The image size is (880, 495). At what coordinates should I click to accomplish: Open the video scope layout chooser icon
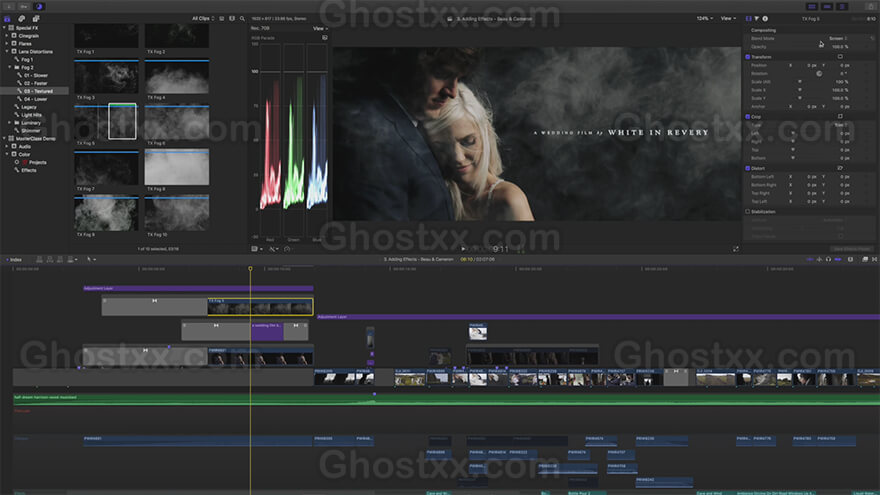point(324,38)
